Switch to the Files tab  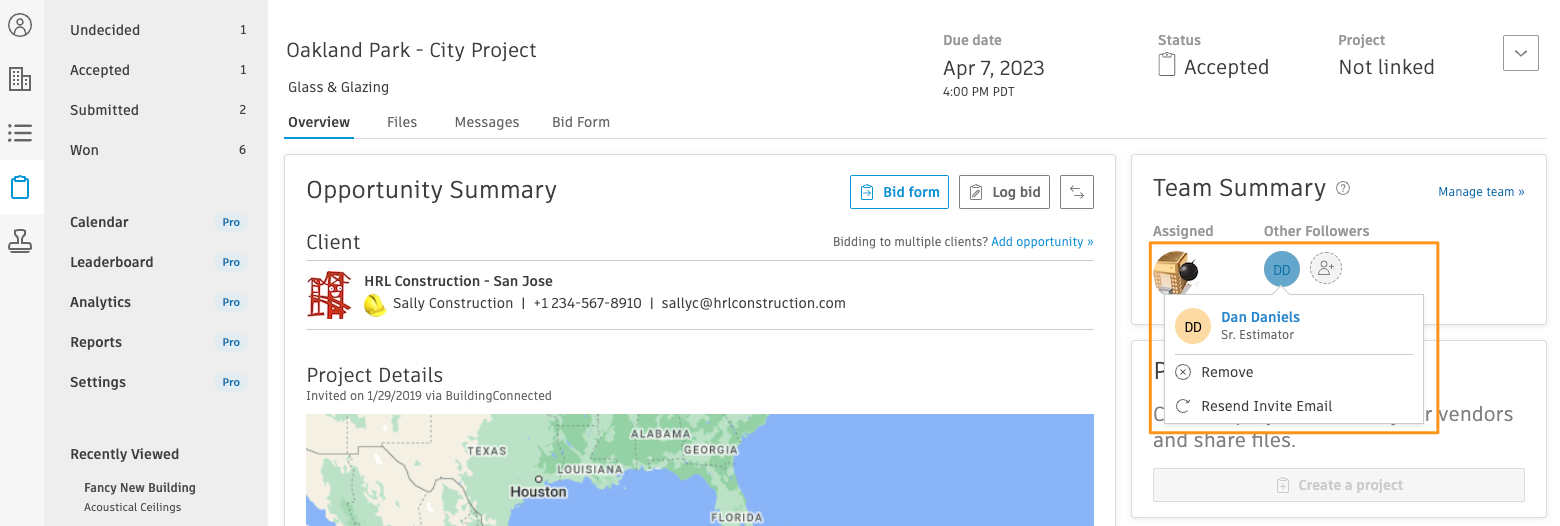[x=402, y=122]
